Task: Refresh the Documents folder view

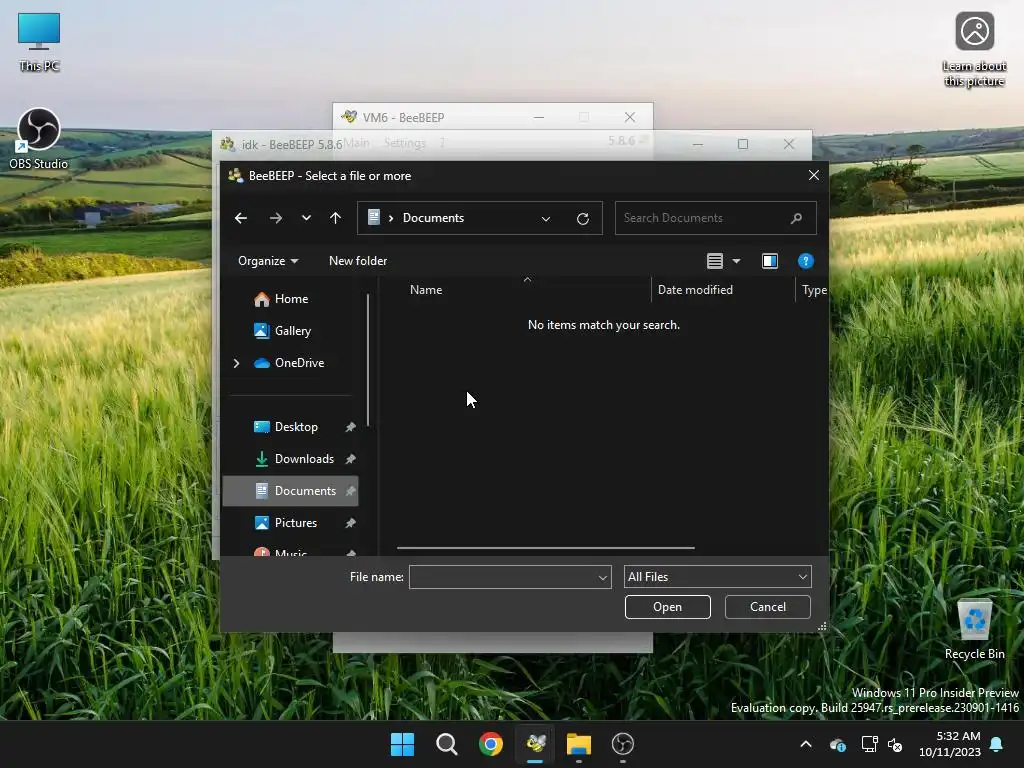Action: 583,219
